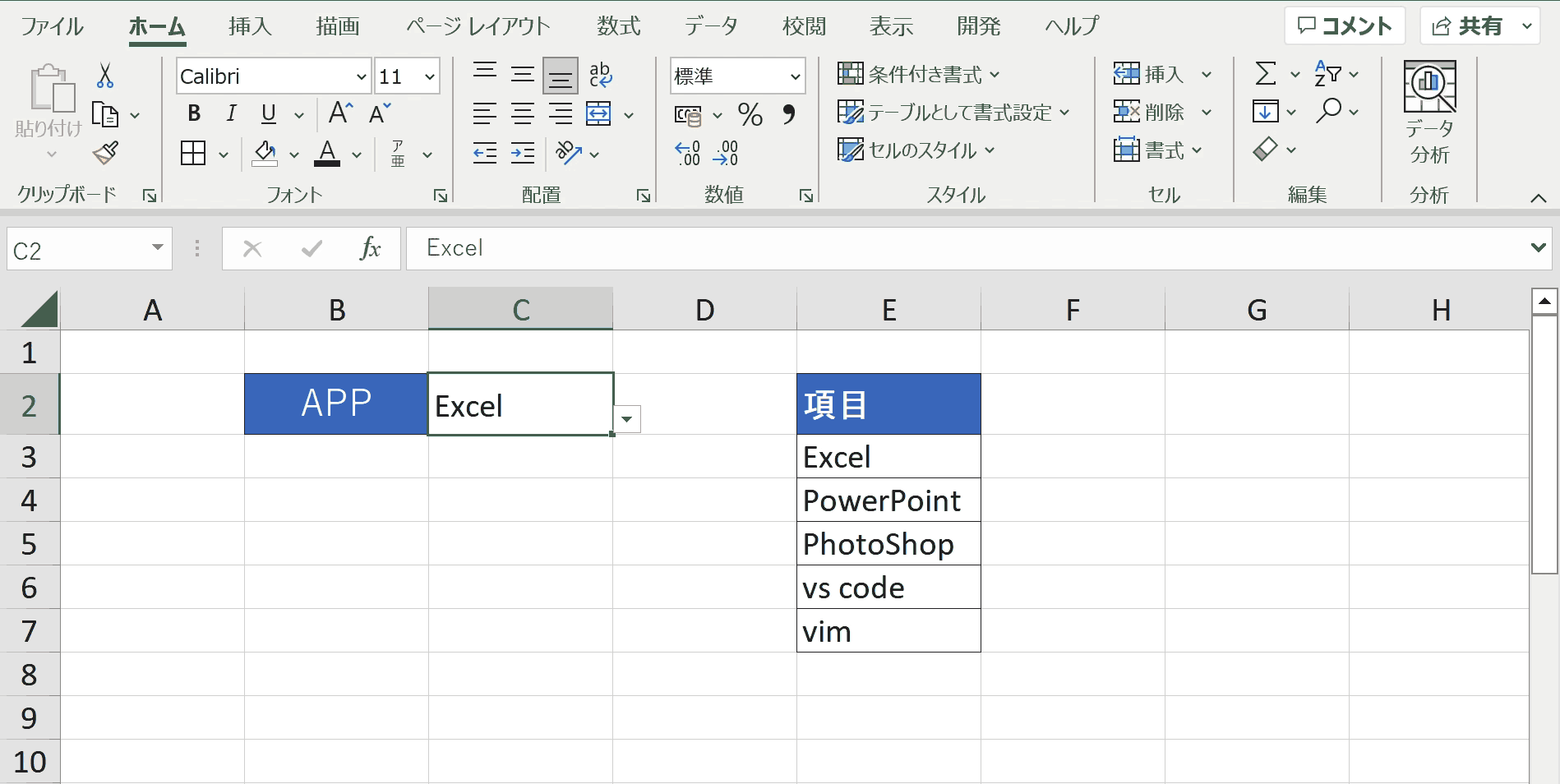Toggle Wrap Text icon
This screenshot has height=784, width=1560.
601,75
